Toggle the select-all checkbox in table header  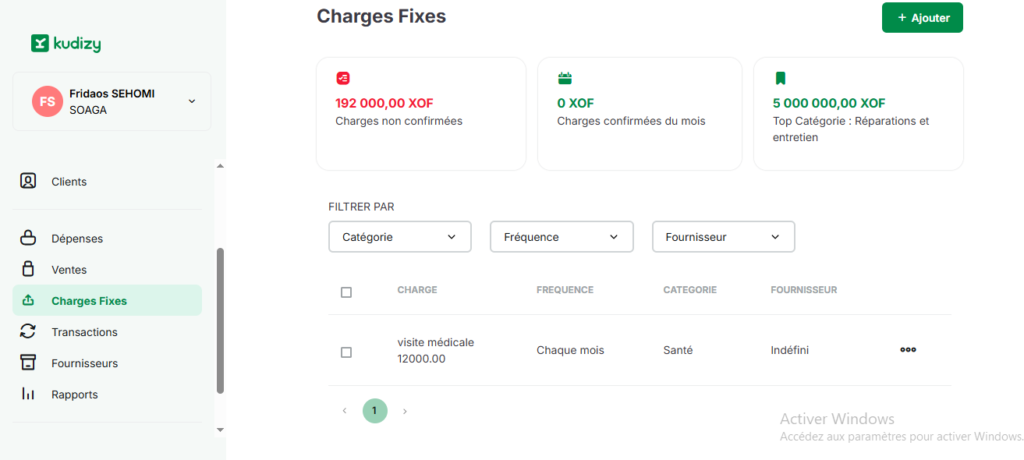click(x=346, y=292)
